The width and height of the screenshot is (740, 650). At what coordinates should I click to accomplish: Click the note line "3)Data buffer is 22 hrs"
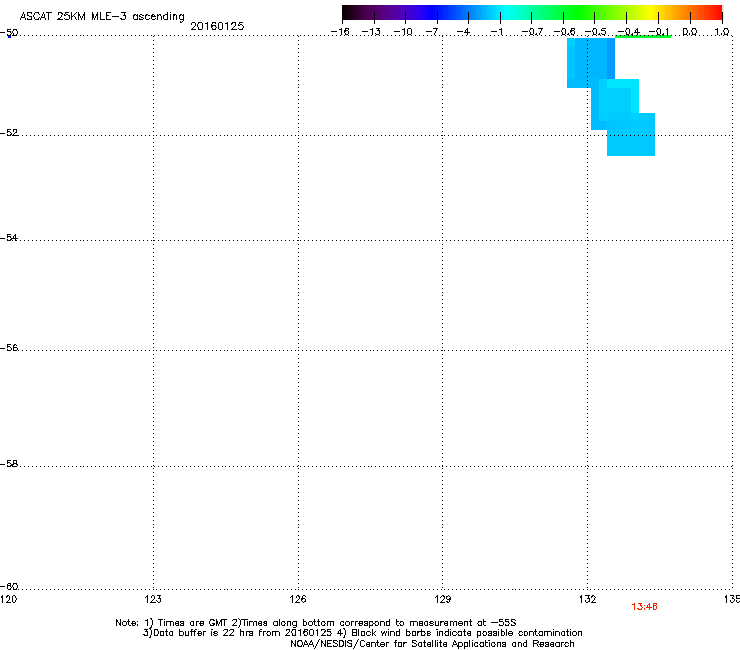click(362, 633)
